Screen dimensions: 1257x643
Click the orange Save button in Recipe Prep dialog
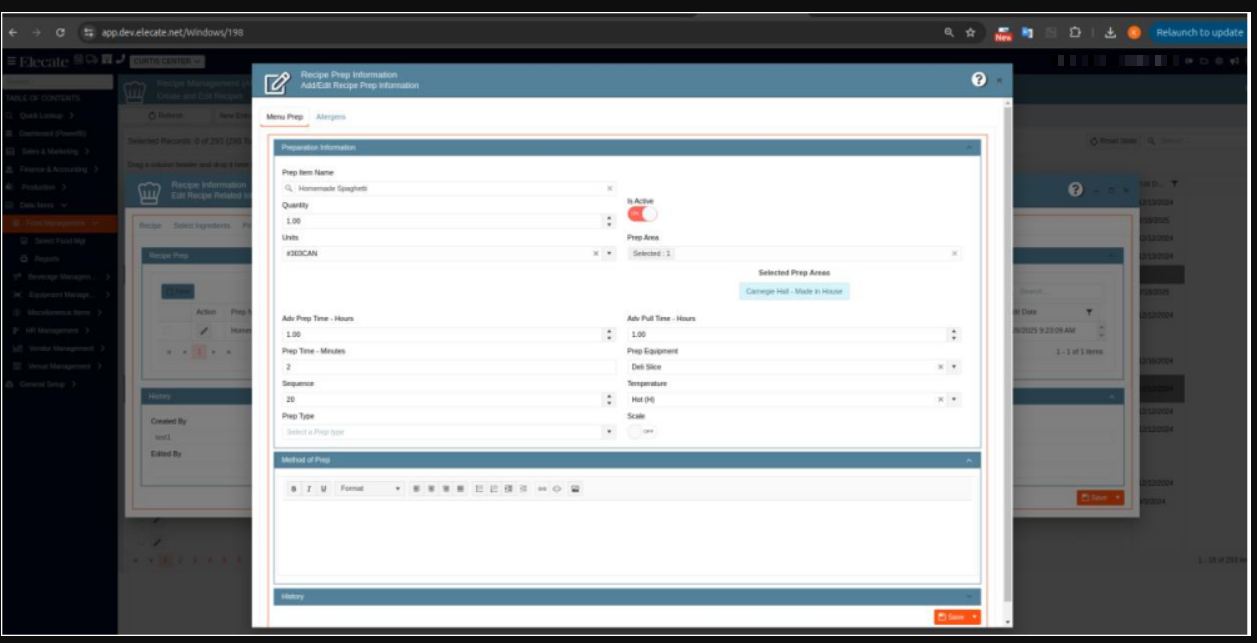pos(950,617)
